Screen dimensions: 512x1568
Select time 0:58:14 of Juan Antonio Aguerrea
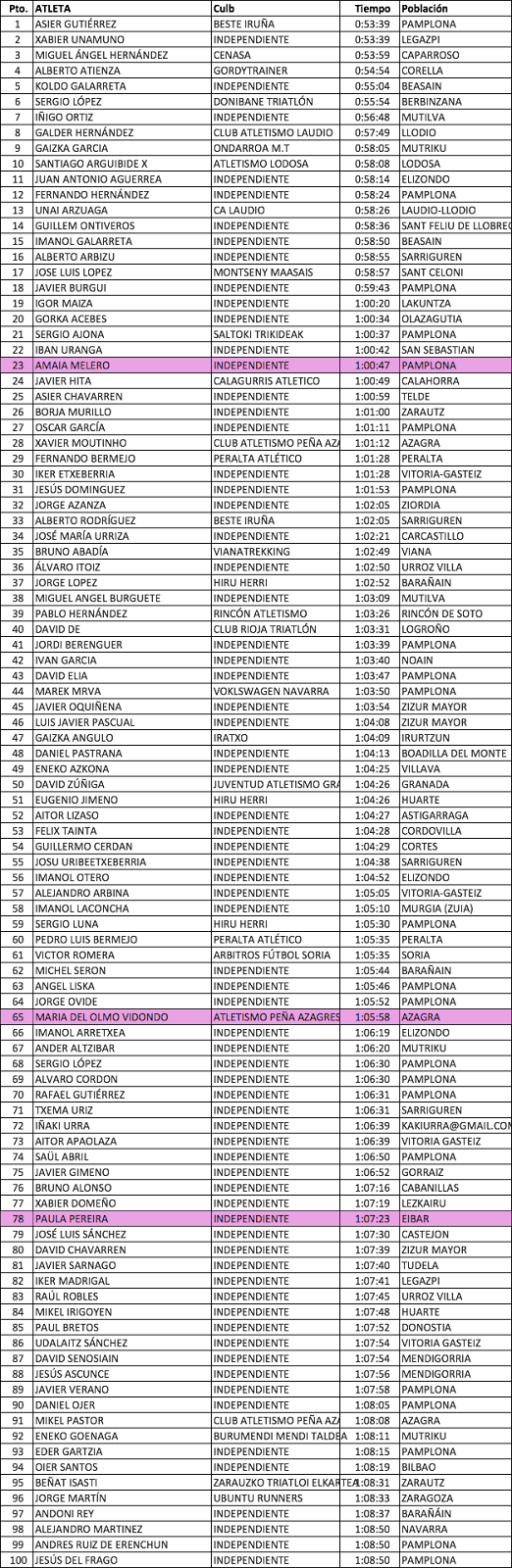pos(372,179)
